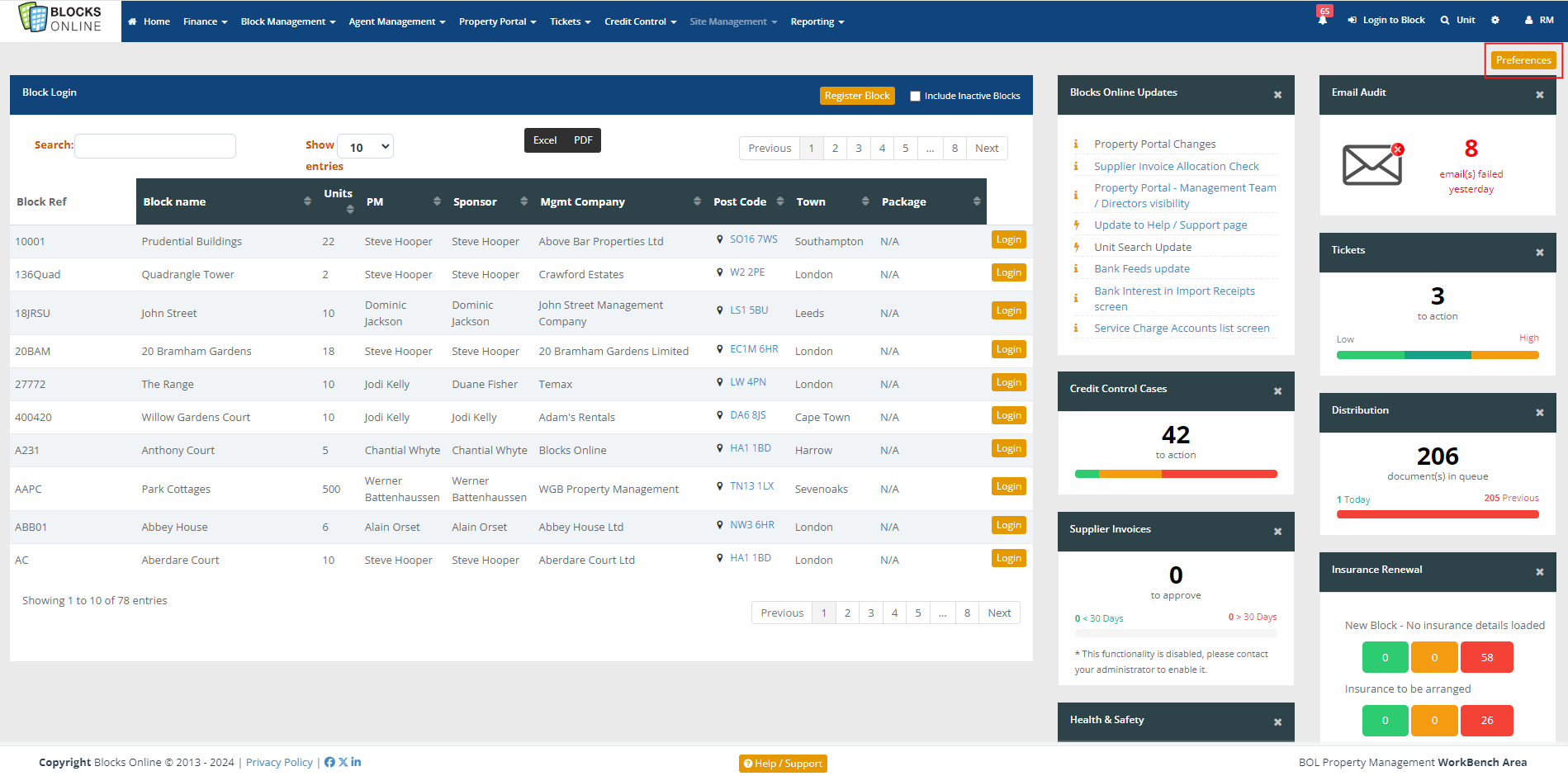Login to Prudential Buildings block
The image size is (1568, 776).
[1008, 239]
